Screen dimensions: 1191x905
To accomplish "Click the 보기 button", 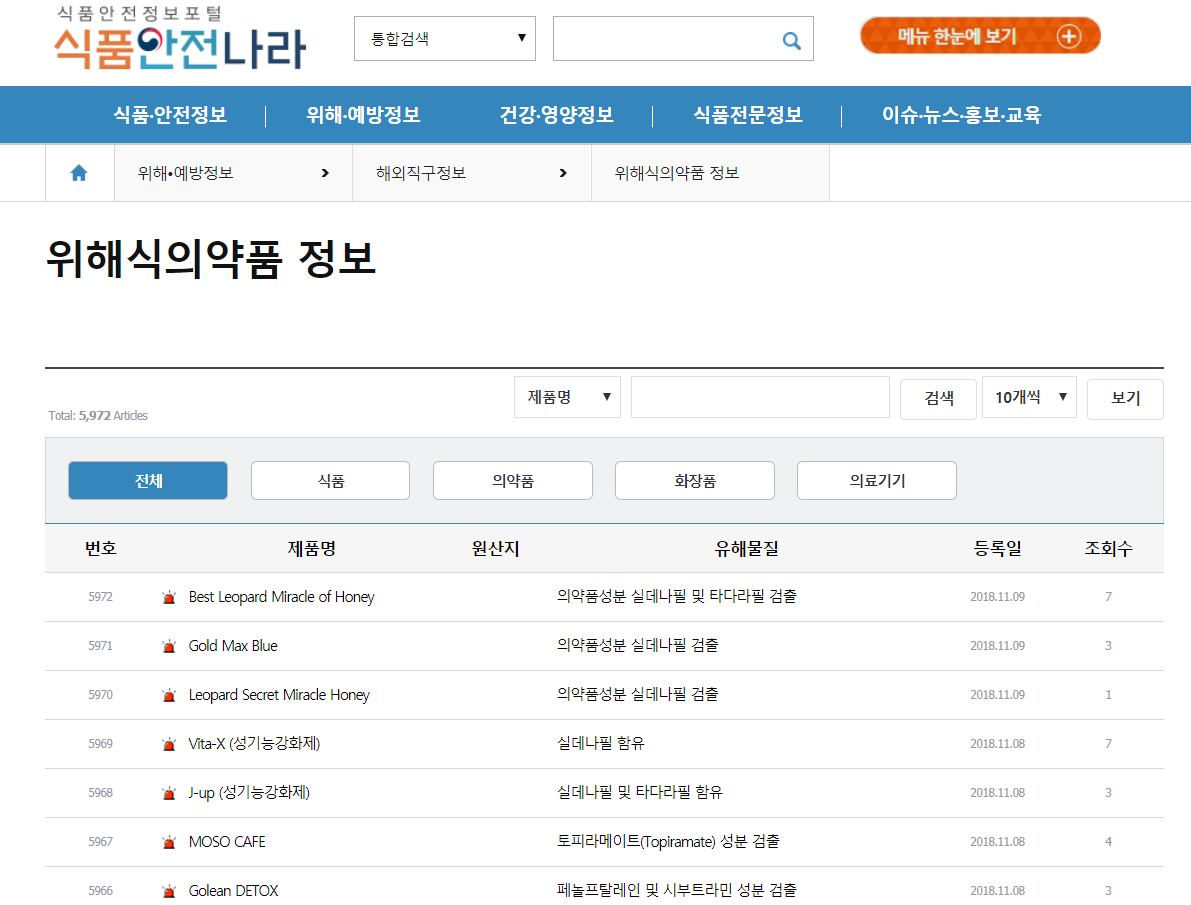I will [x=1126, y=398].
